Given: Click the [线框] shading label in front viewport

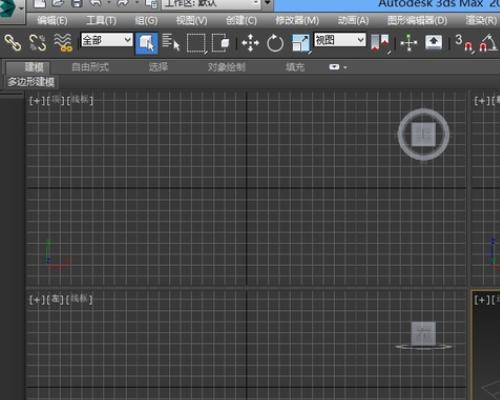Looking at the screenshot, I should tap(79, 299).
